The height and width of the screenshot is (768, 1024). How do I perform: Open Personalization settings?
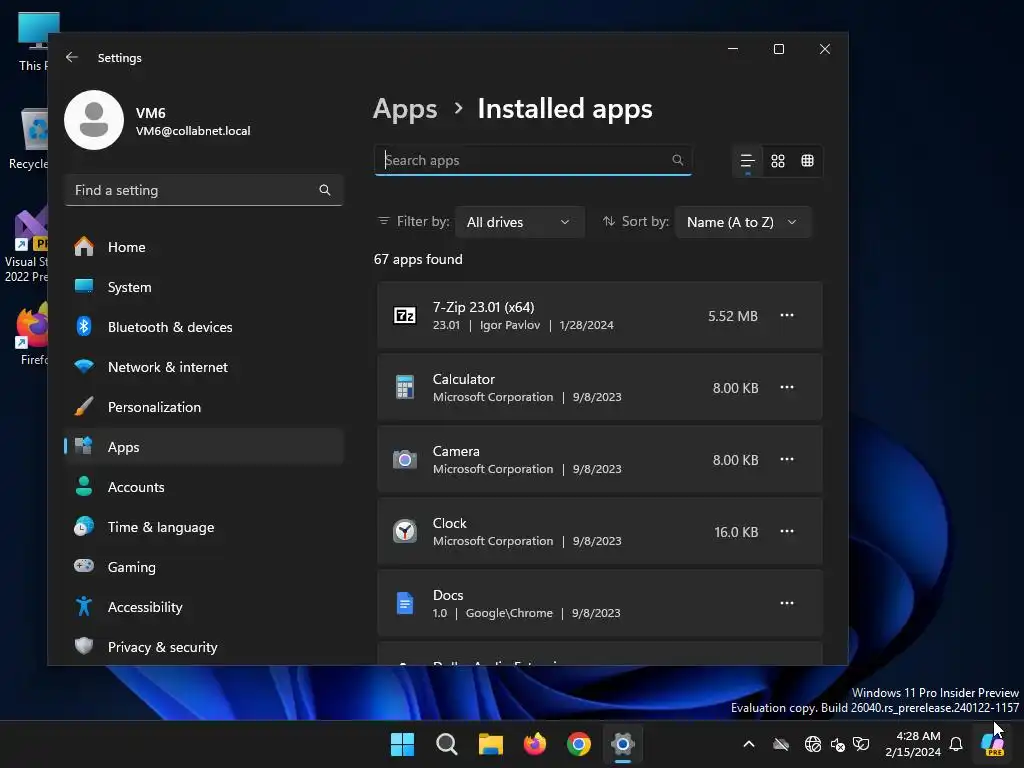tap(204, 407)
